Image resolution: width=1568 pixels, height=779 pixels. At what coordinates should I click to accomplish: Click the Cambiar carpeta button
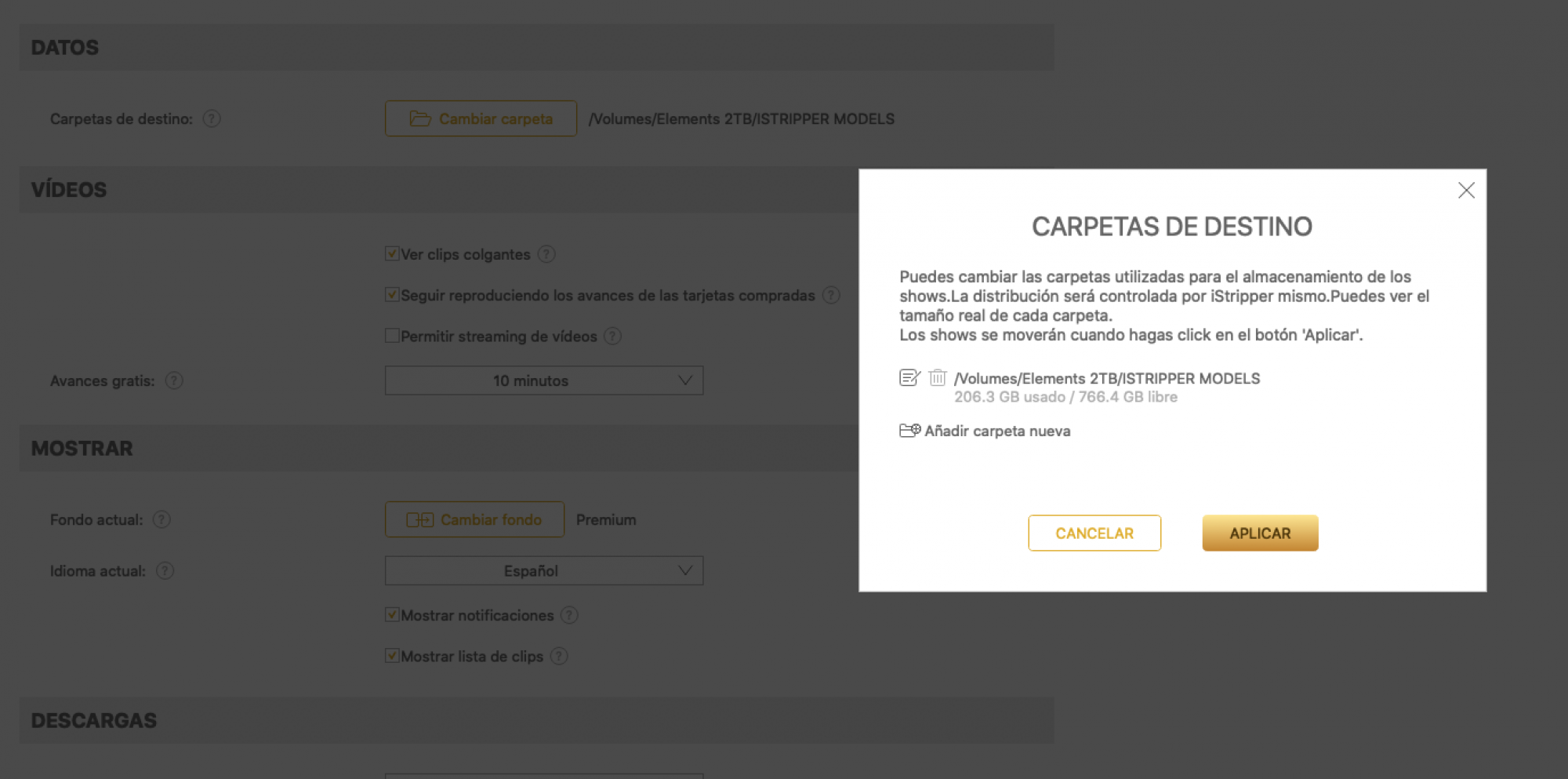point(481,119)
